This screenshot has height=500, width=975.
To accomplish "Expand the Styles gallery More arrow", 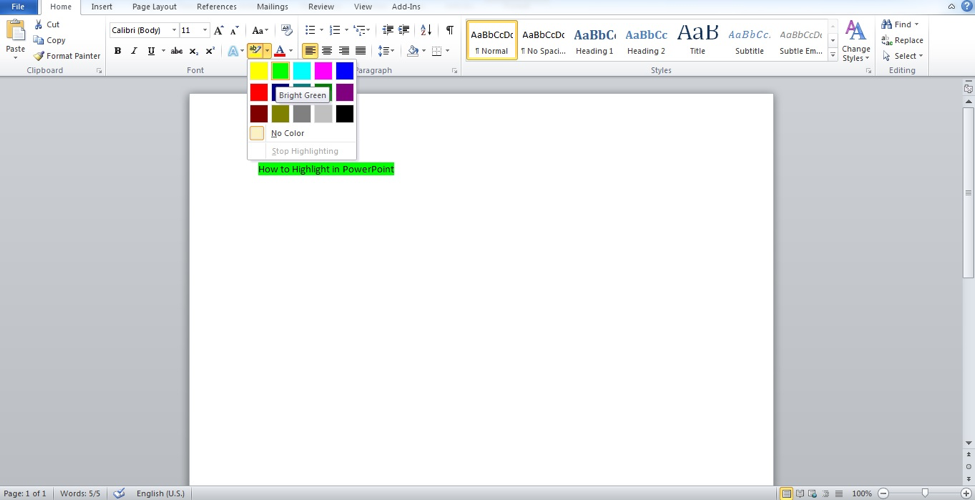I will pos(833,55).
